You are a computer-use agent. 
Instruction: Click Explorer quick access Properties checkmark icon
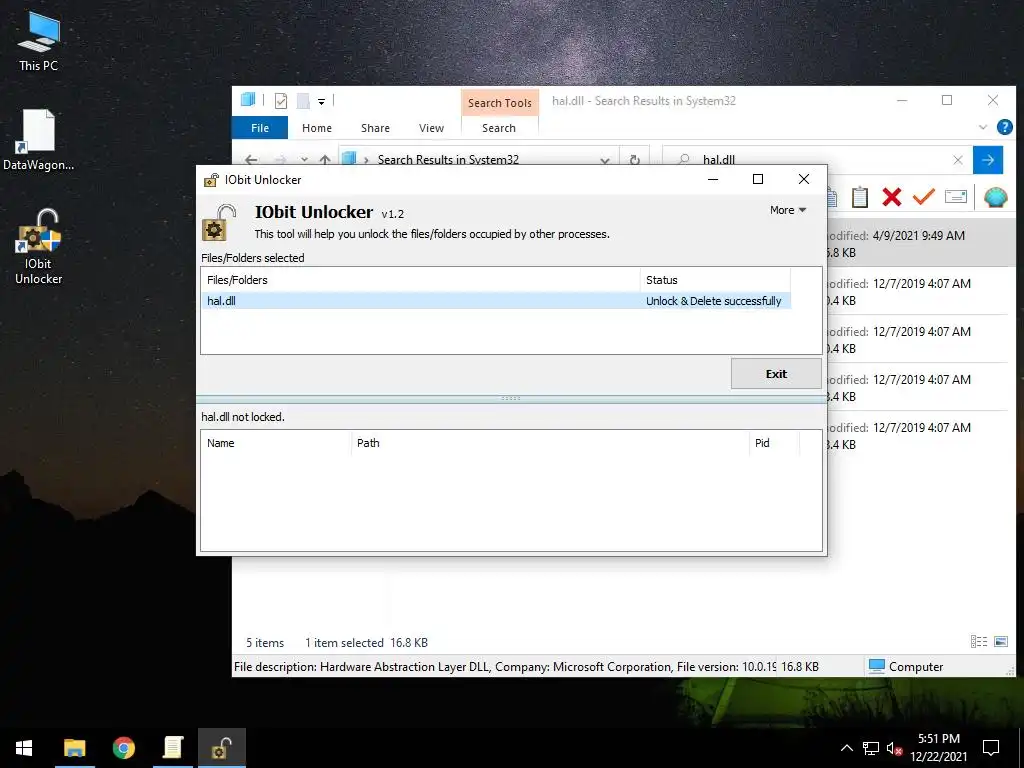coord(281,101)
